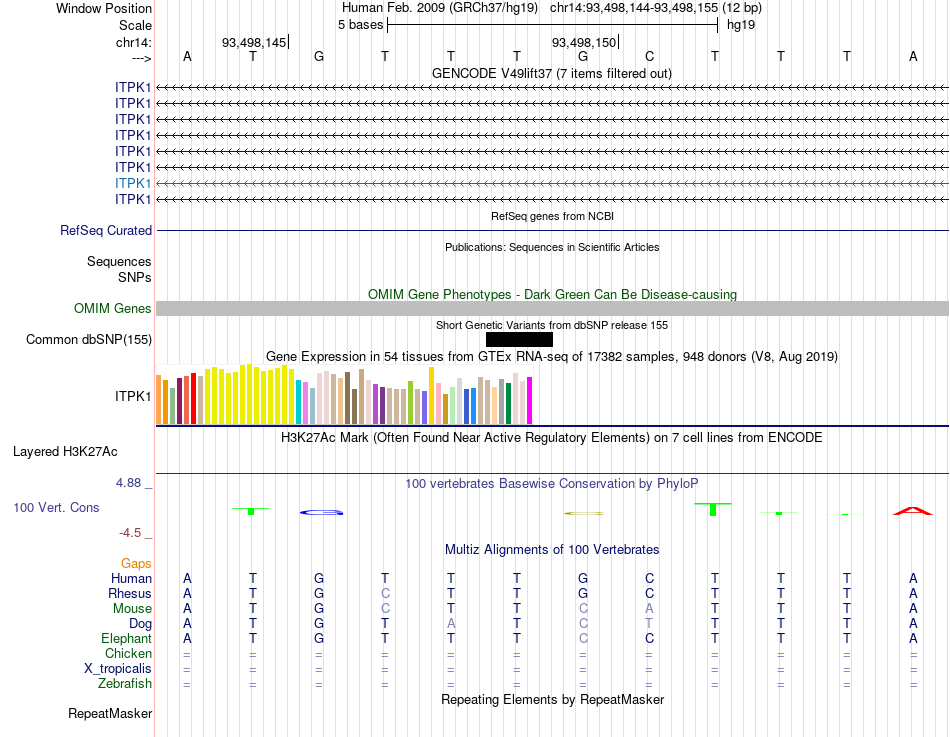Screen dimensions: 950x737
Task: Open the light-blue ITPK1 transcript label
Action: [x=133, y=183]
